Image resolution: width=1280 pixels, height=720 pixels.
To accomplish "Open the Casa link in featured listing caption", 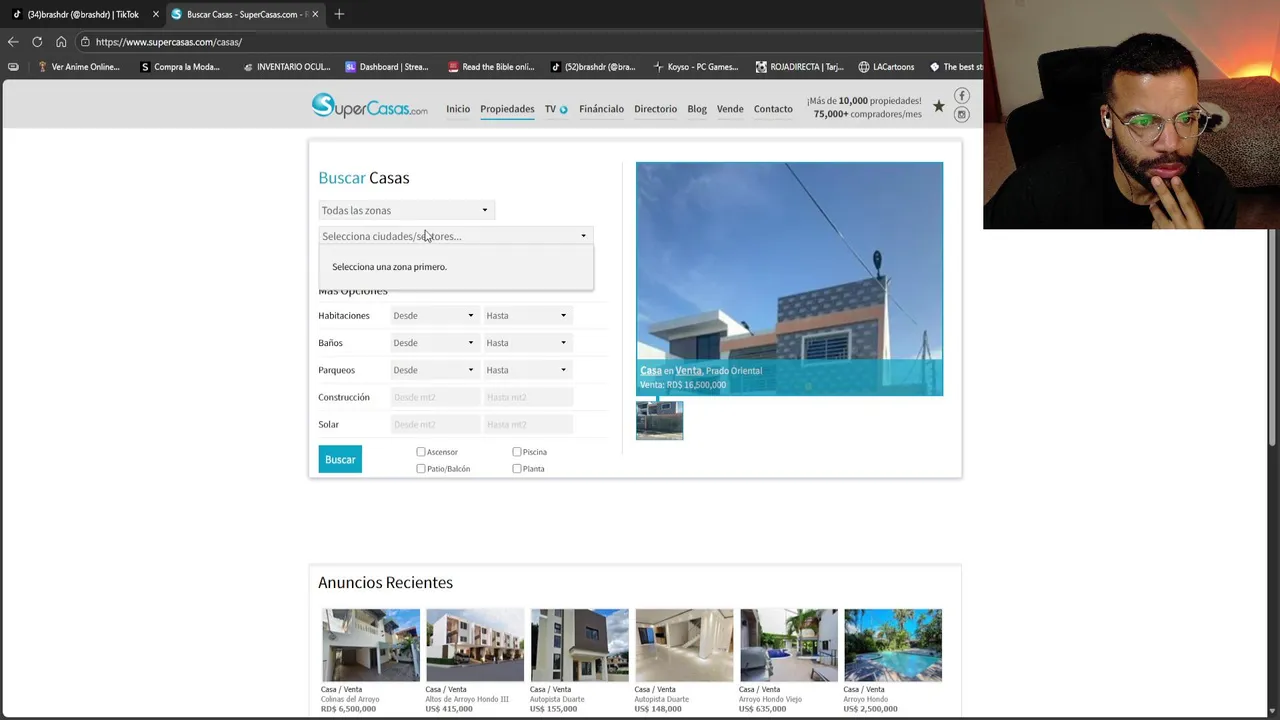I will [x=651, y=371].
